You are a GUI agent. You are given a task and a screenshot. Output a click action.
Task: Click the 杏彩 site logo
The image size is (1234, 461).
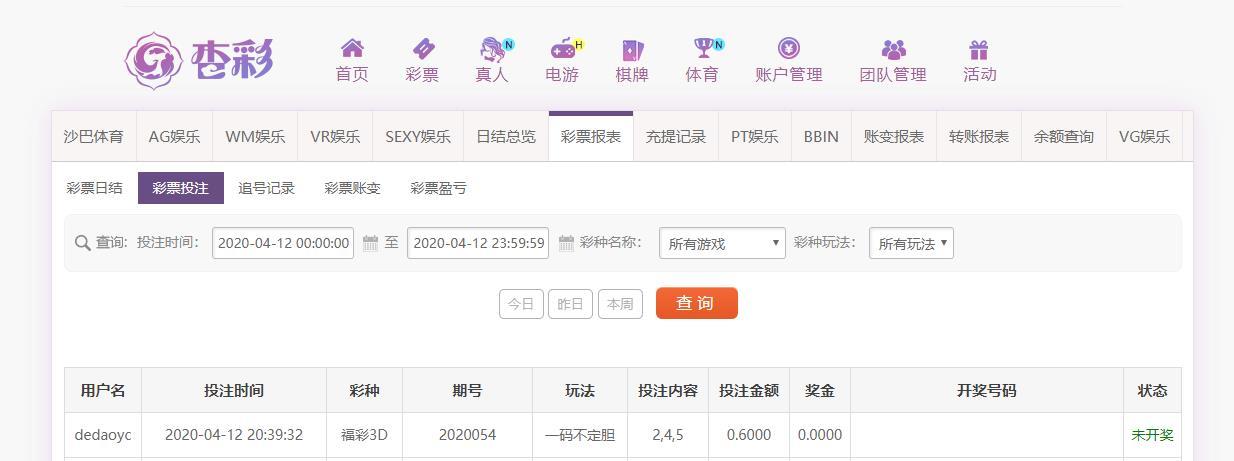pos(199,60)
